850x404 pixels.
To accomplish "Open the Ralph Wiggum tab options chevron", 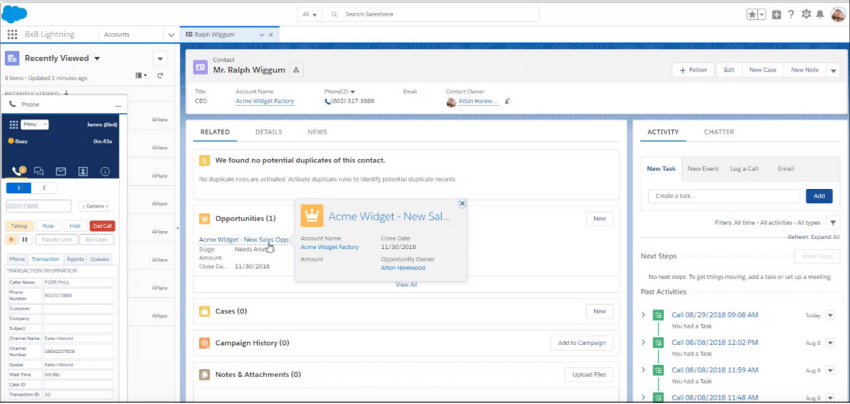I will 261,35.
